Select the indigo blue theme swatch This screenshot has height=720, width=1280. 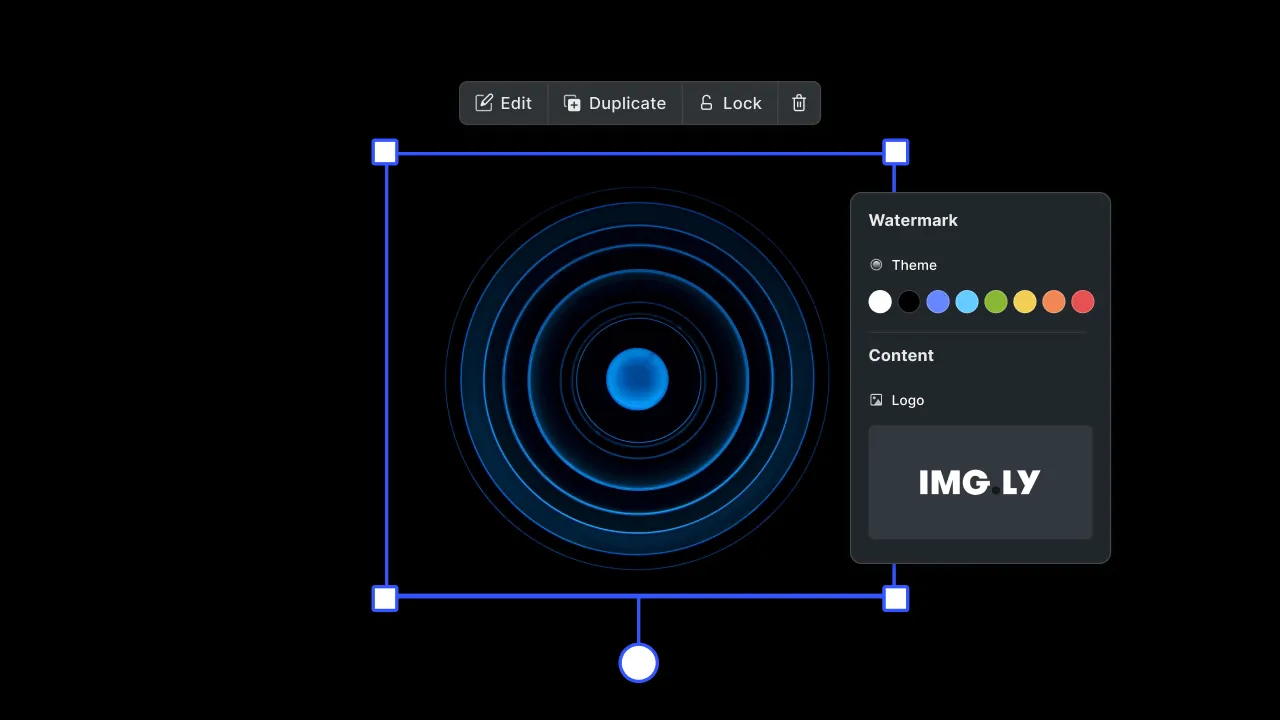click(x=938, y=302)
